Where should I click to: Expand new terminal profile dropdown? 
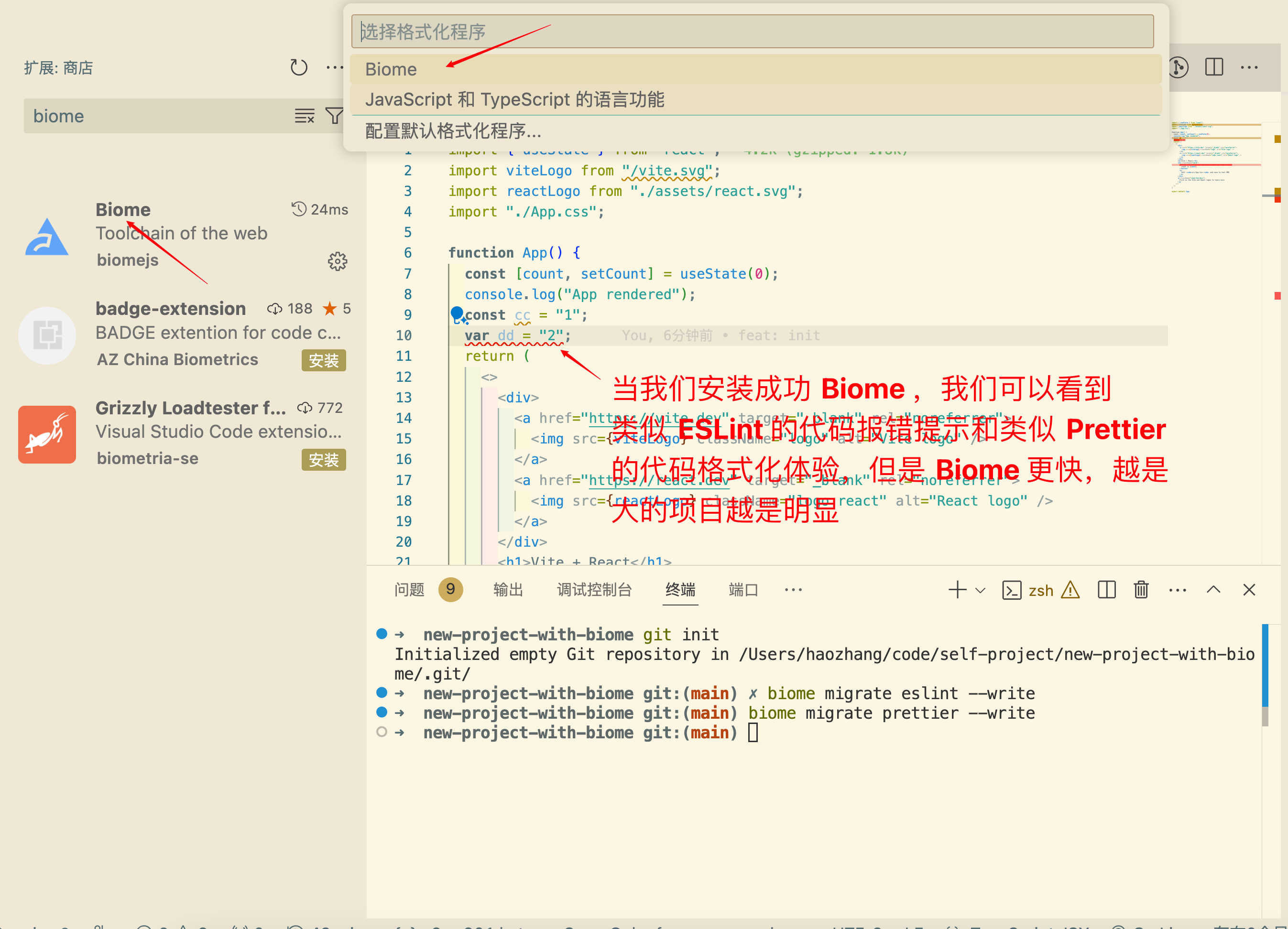pyautogui.click(x=980, y=590)
